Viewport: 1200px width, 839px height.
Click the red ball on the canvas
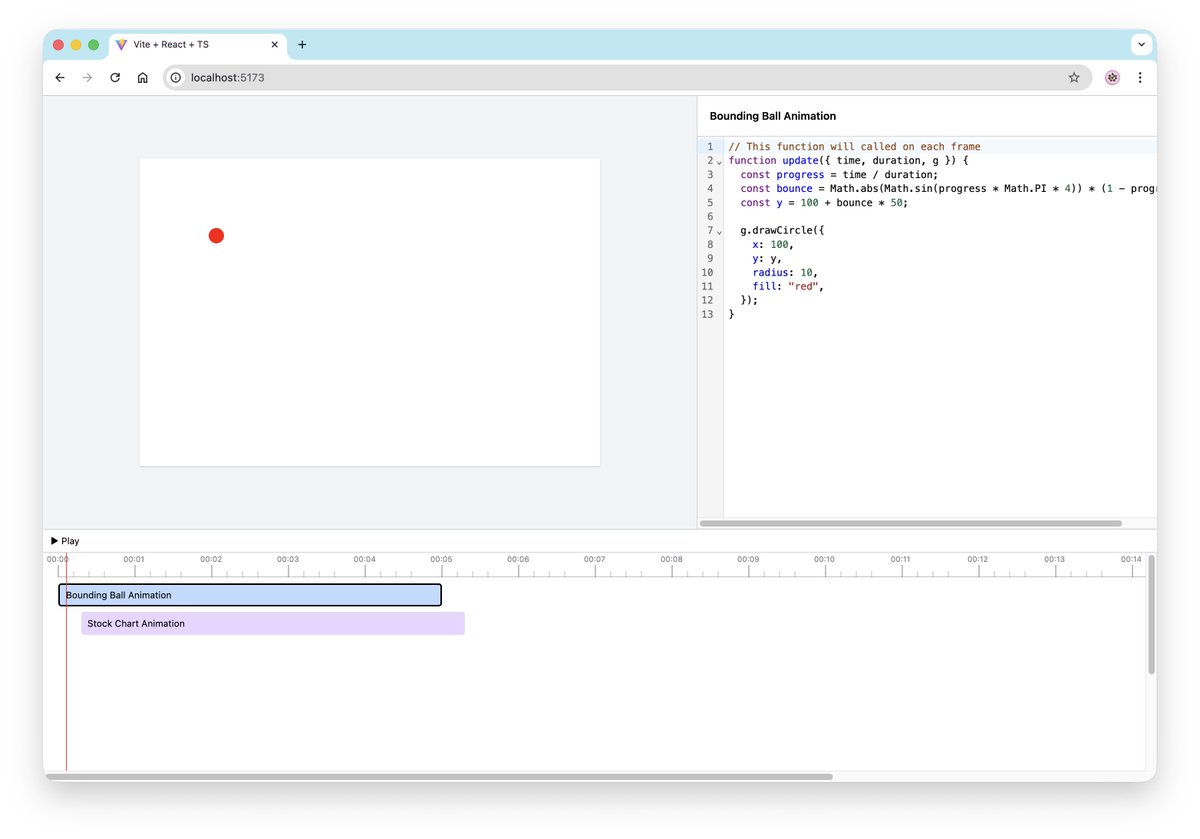[216, 236]
